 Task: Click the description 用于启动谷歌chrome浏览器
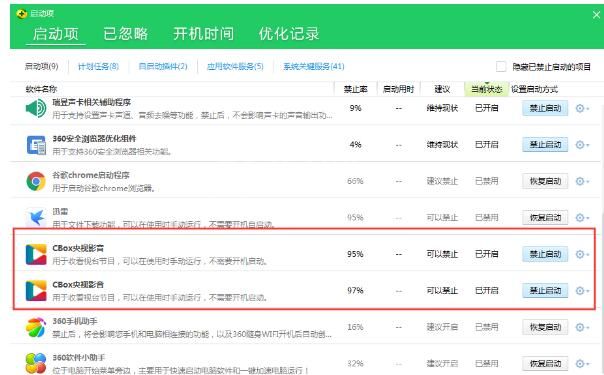click(x=104, y=188)
